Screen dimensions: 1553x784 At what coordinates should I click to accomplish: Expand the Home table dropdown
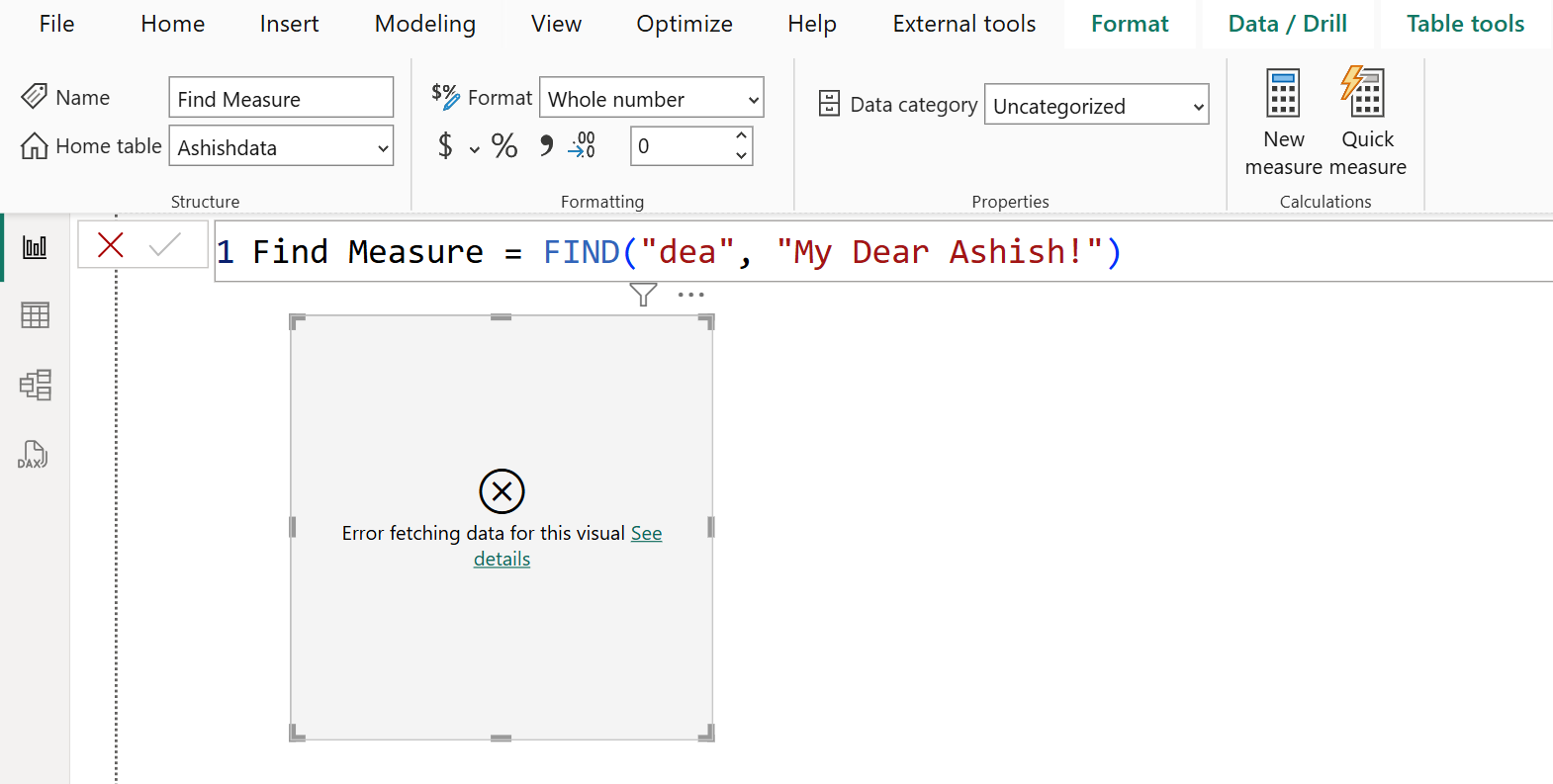tap(382, 148)
